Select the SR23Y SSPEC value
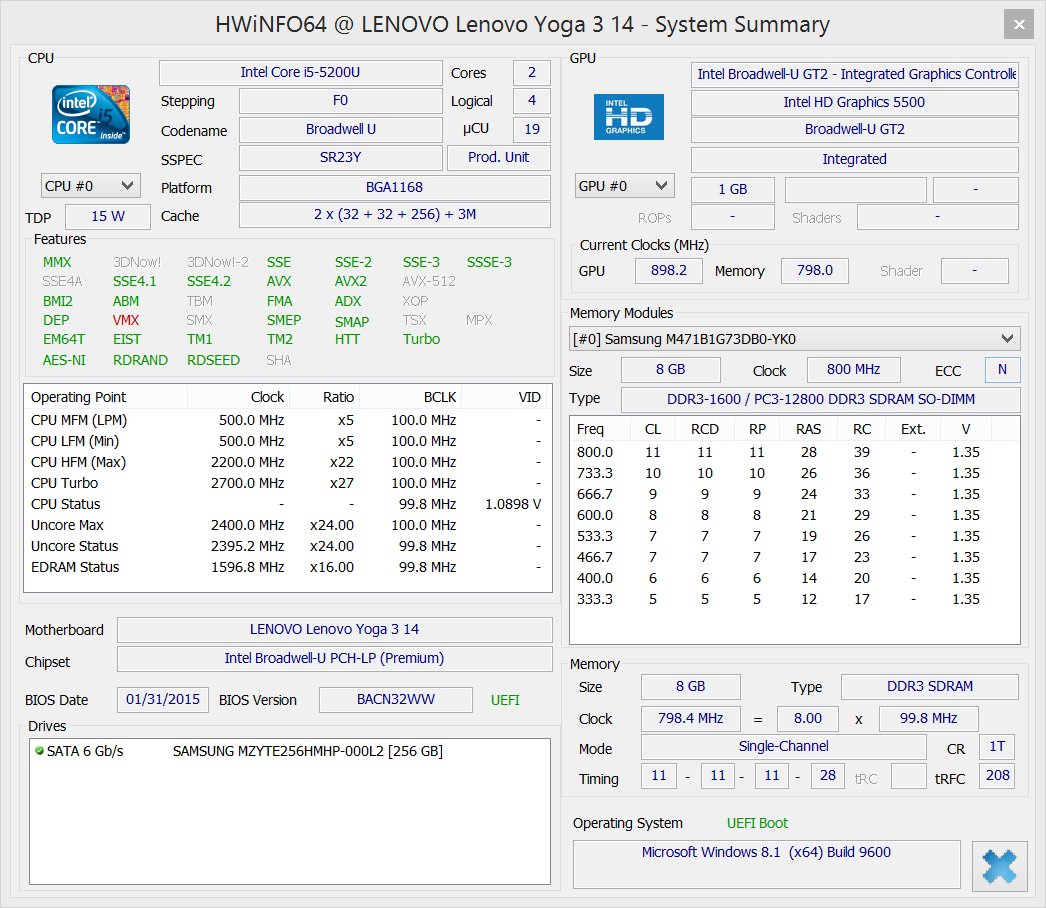The width and height of the screenshot is (1046, 908). (340, 157)
